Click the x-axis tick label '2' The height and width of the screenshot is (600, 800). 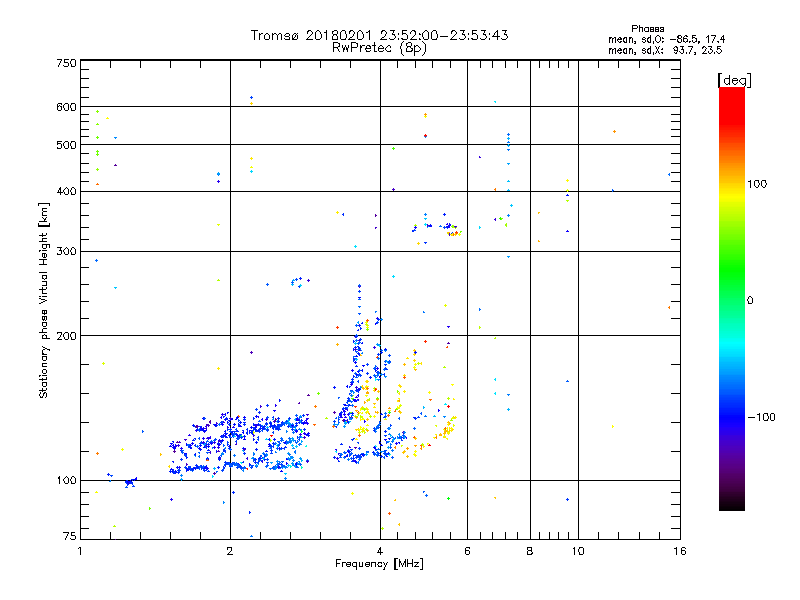coord(230,551)
